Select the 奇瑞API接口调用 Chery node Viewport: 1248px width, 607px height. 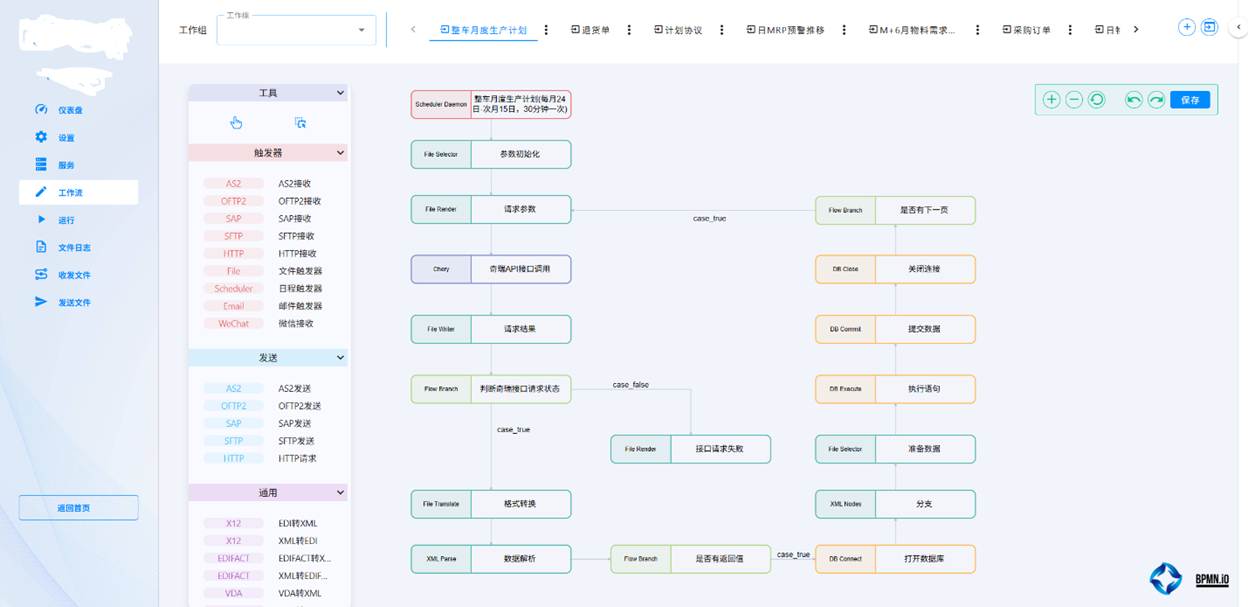[x=491, y=269]
